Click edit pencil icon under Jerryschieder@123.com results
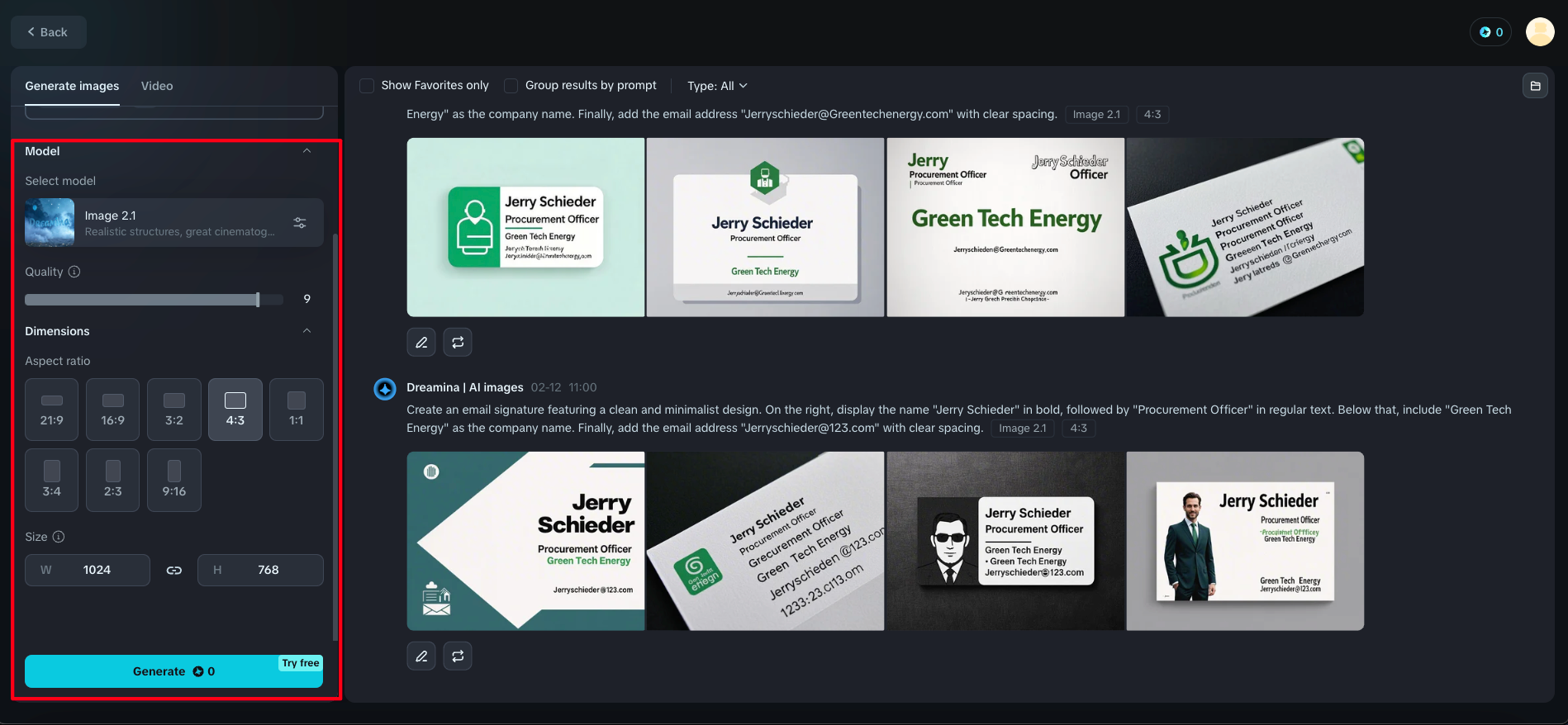This screenshot has height=725, width=1568. pyautogui.click(x=421, y=656)
